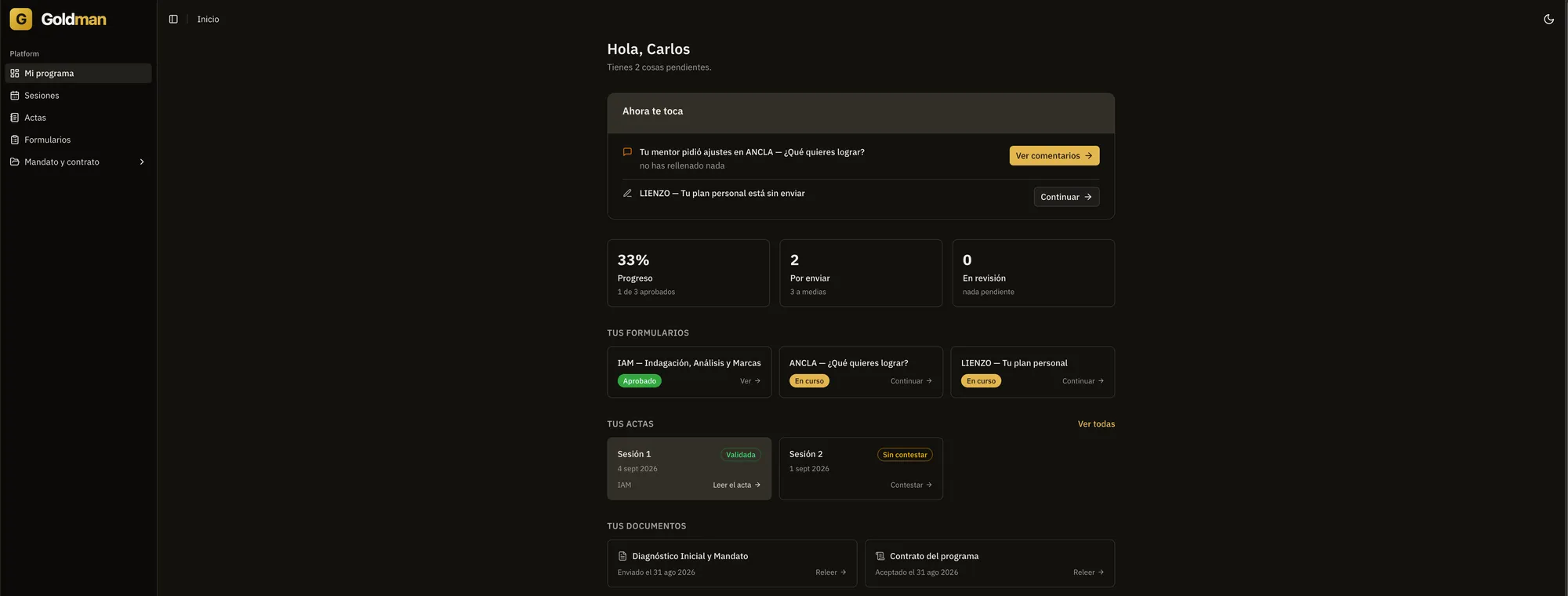Click Leer el acta on Sesión 1
Image resolution: width=1568 pixels, height=596 pixels.
point(737,485)
